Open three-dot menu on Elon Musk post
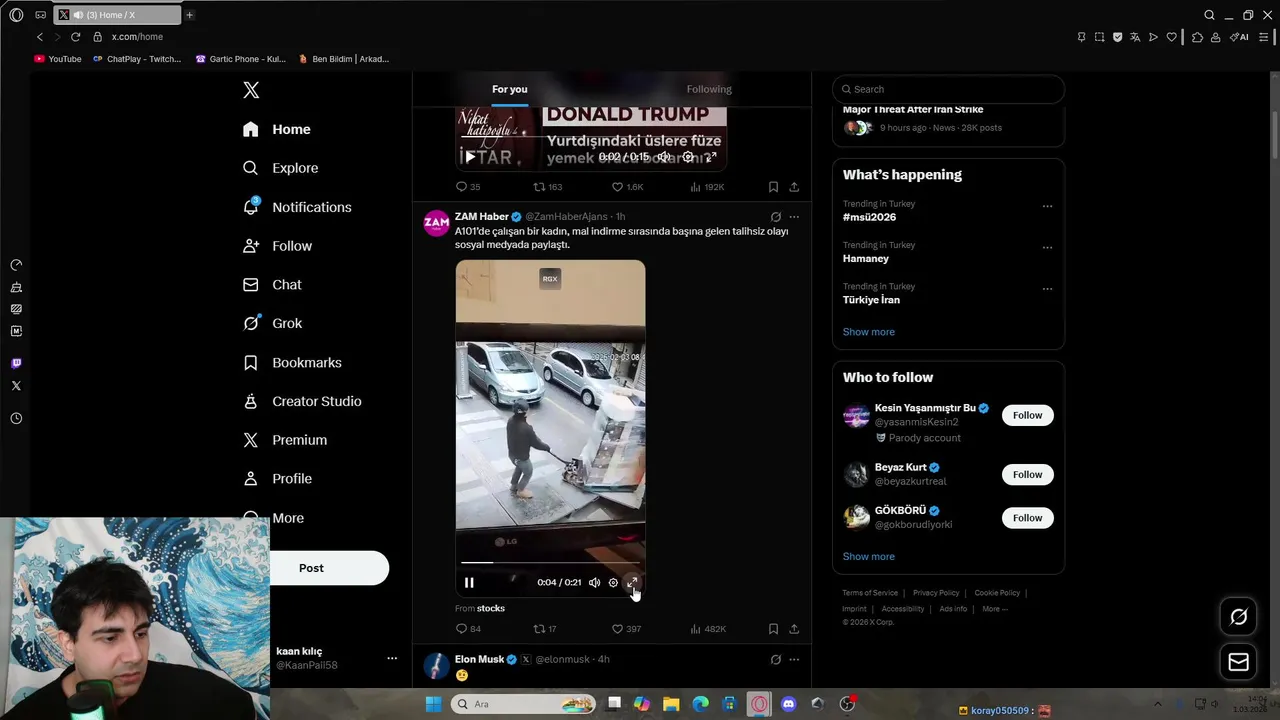The width and height of the screenshot is (1280, 720). pos(794,660)
